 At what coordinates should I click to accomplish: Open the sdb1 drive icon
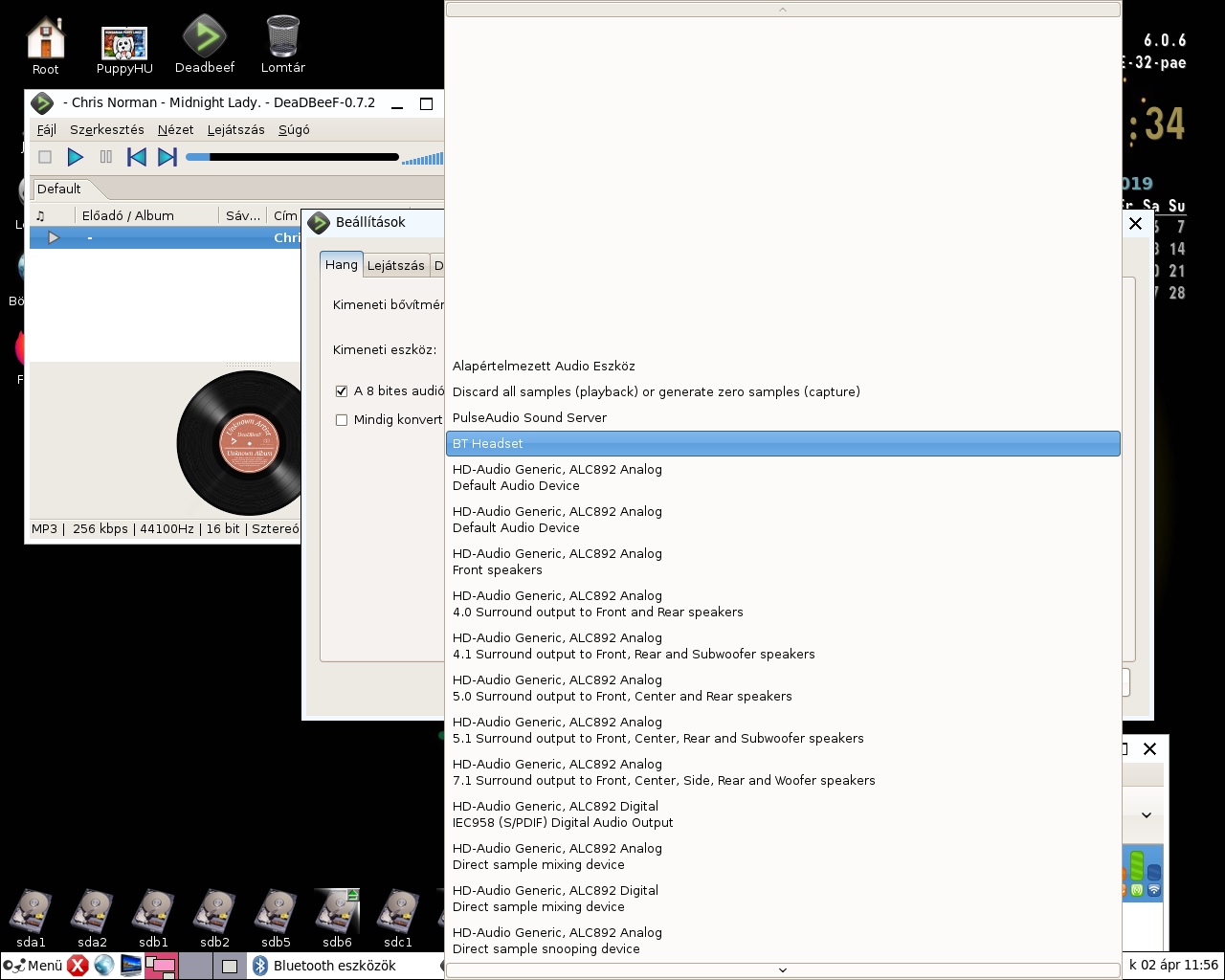153,917
